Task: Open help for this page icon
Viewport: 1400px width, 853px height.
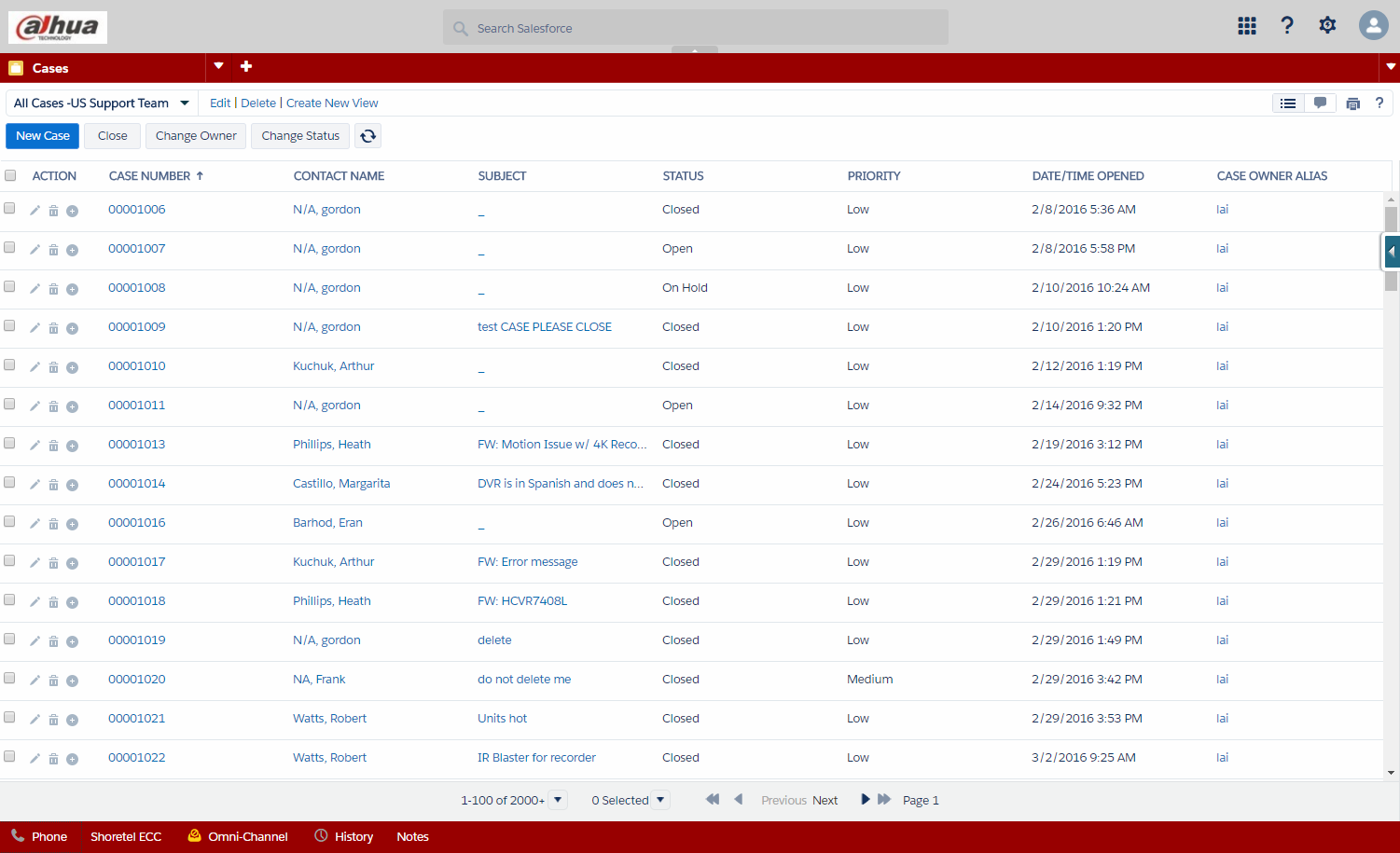Action: pyautogui.click(x=1379, y=103)
